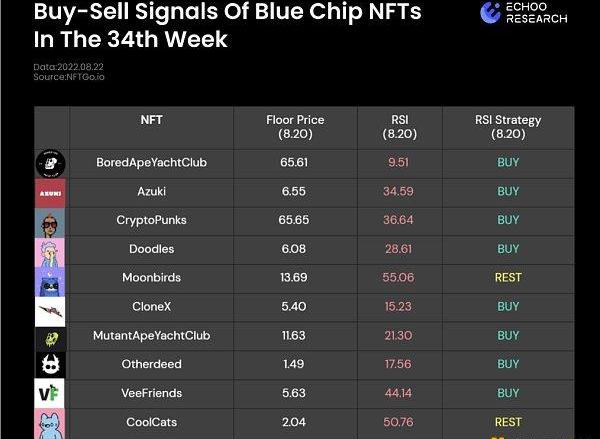This screenshot has height=439, width=600.
Task: Click the NFT column header
Action: click(x=152, y=120)
